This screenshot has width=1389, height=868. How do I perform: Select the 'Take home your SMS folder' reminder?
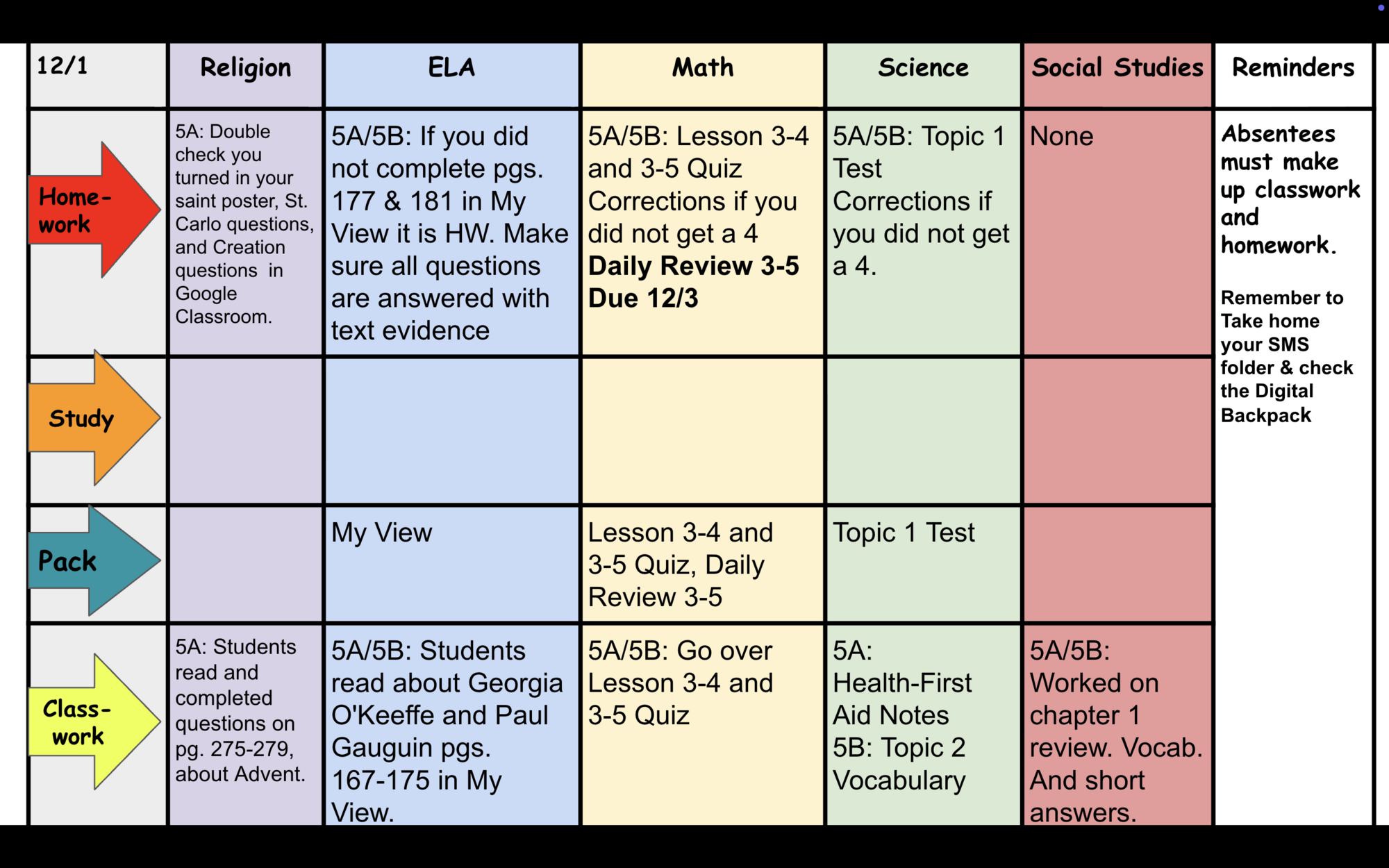pyautogui.click(x=1286, y=356)
